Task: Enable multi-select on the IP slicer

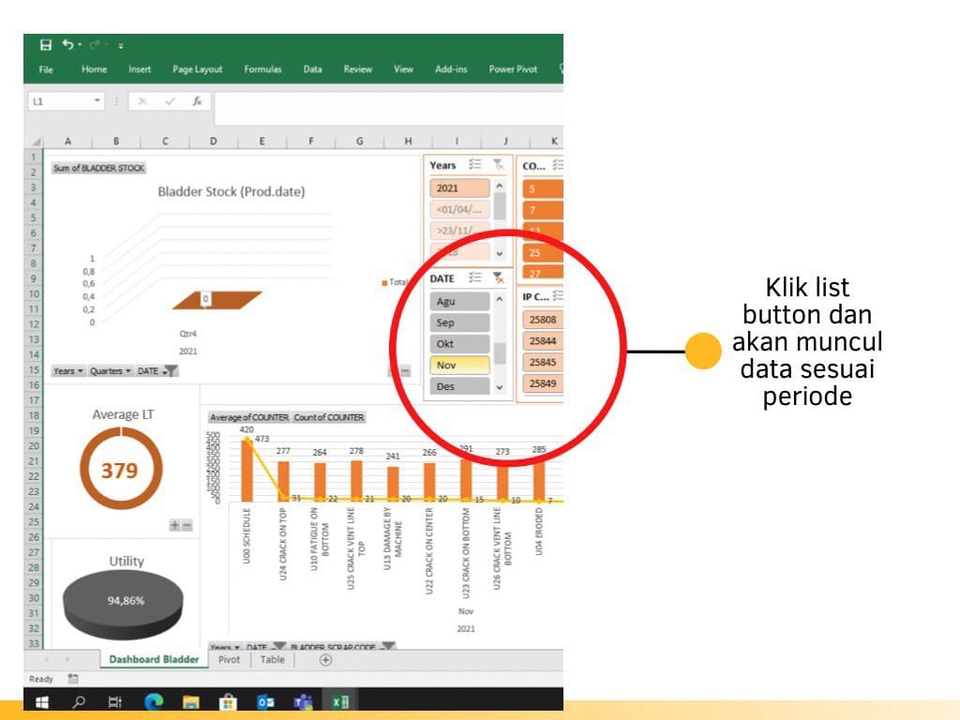Action: [x=557, y=293]
